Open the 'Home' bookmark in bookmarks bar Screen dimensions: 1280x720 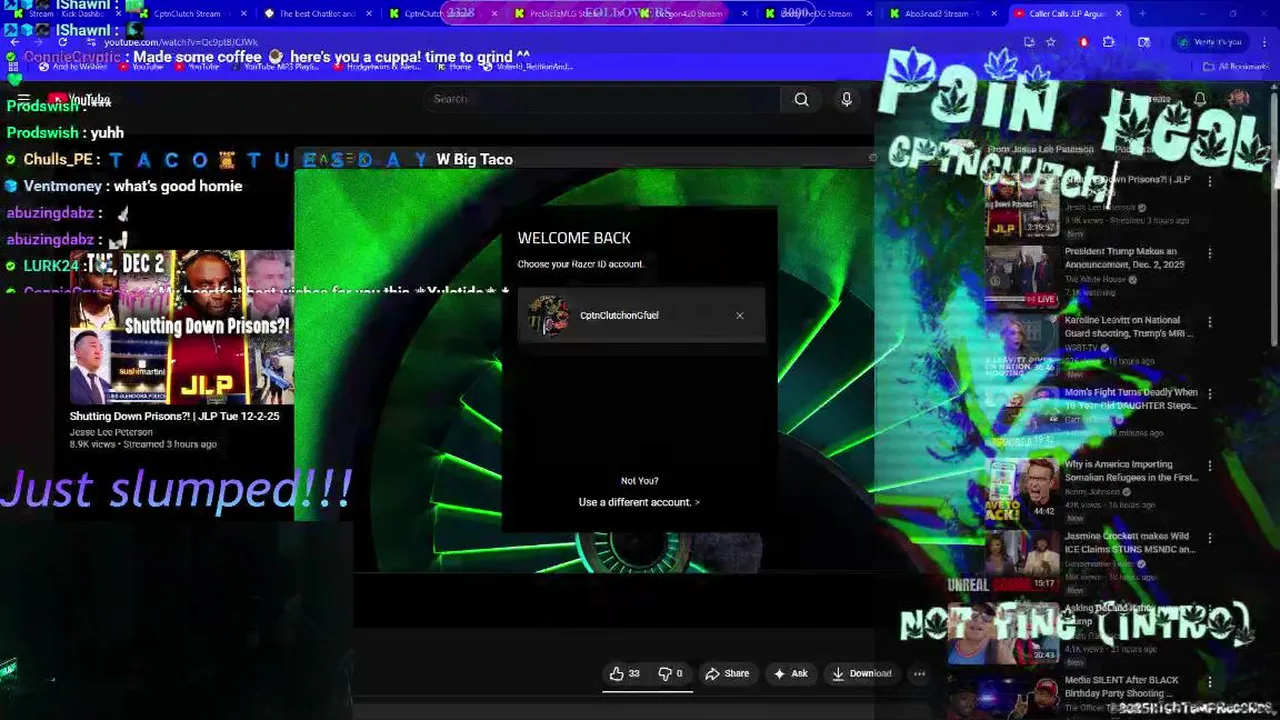coord(455,66)
